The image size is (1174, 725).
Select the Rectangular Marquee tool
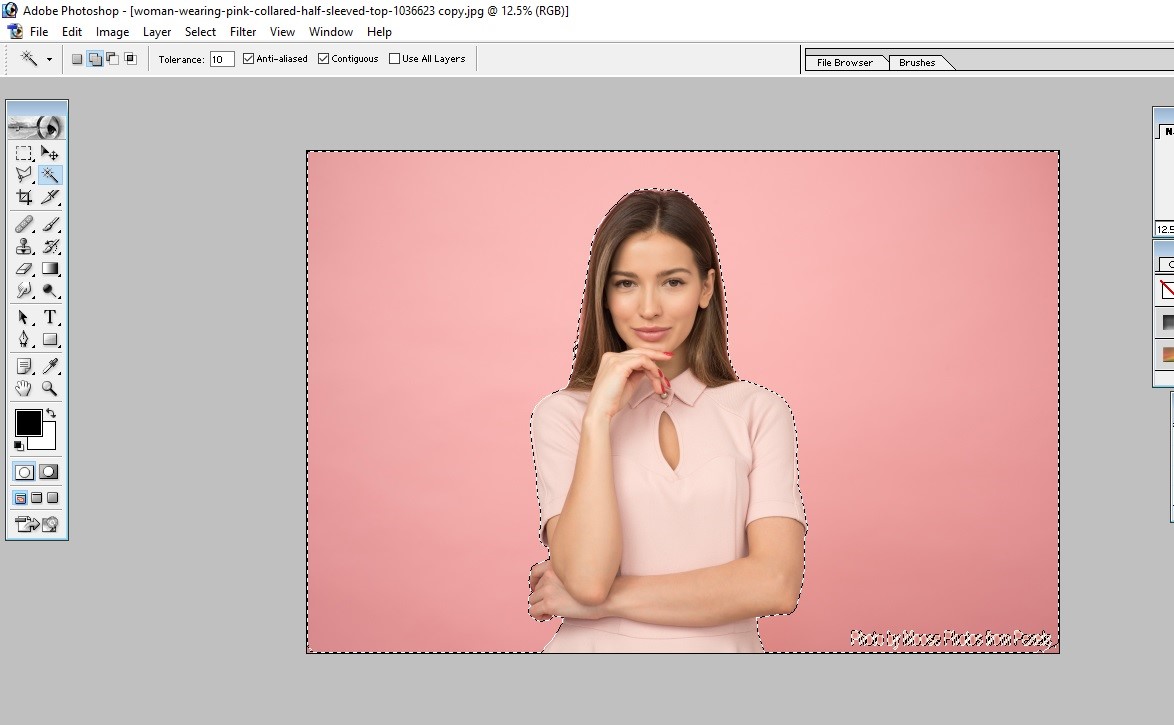24,153
